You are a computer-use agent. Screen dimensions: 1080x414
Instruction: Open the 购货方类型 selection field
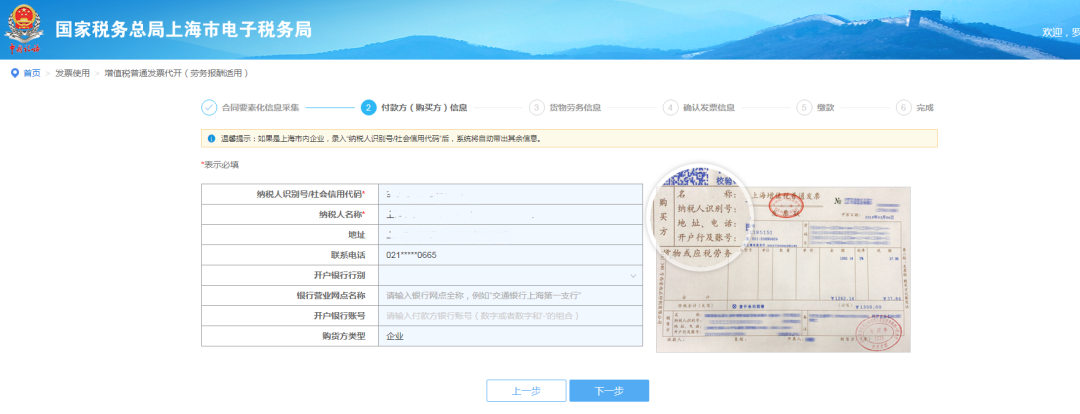pos(510,336)
